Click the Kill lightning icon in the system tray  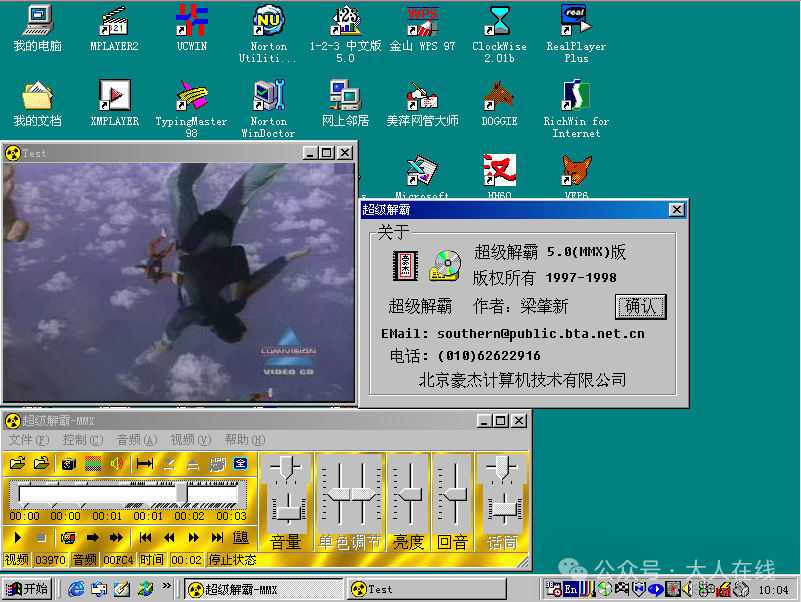pos(723,590)
